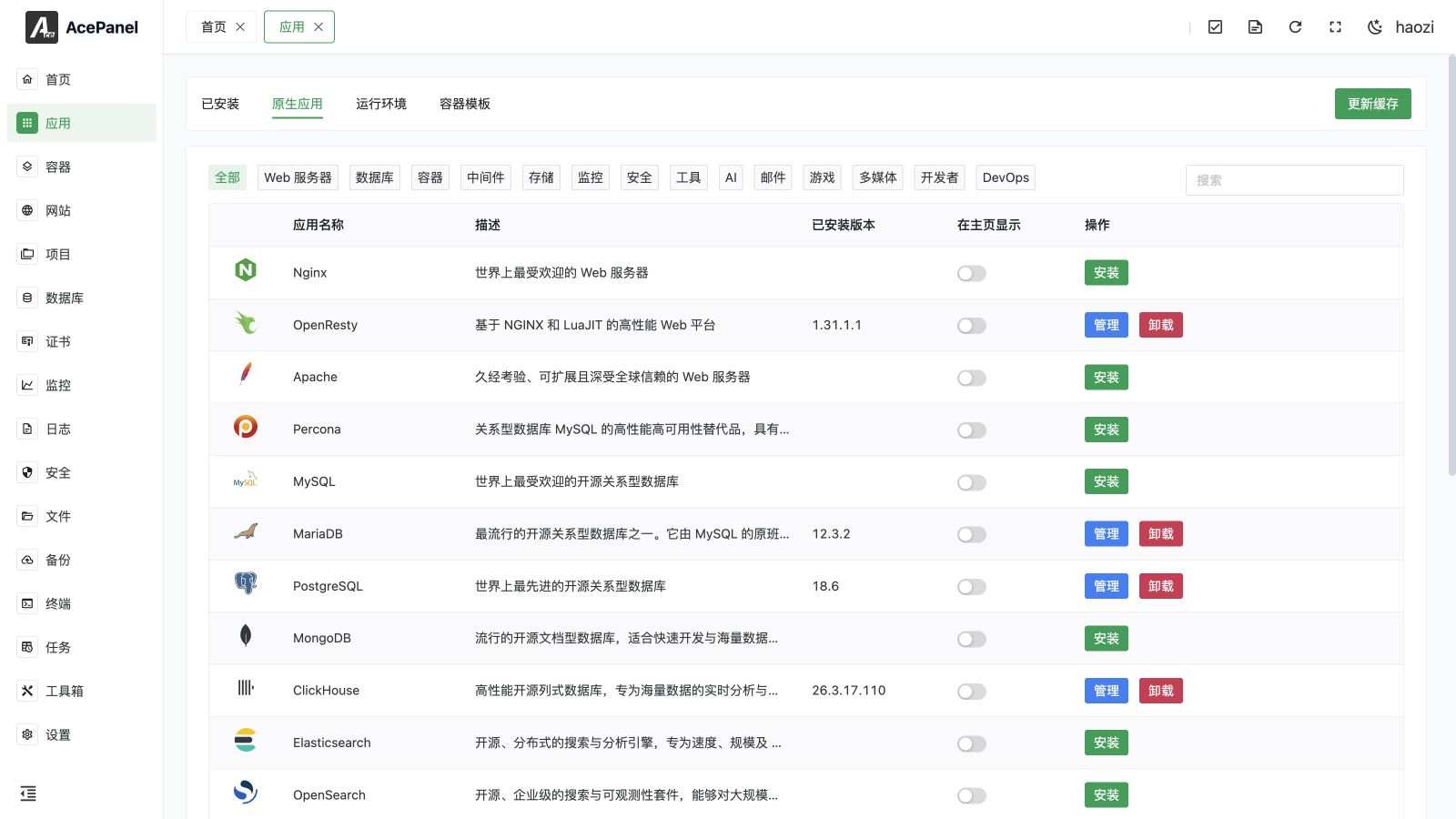Filter apps by AI category
The height and width of the screenshot is (819, 1456).
[731, 177]
